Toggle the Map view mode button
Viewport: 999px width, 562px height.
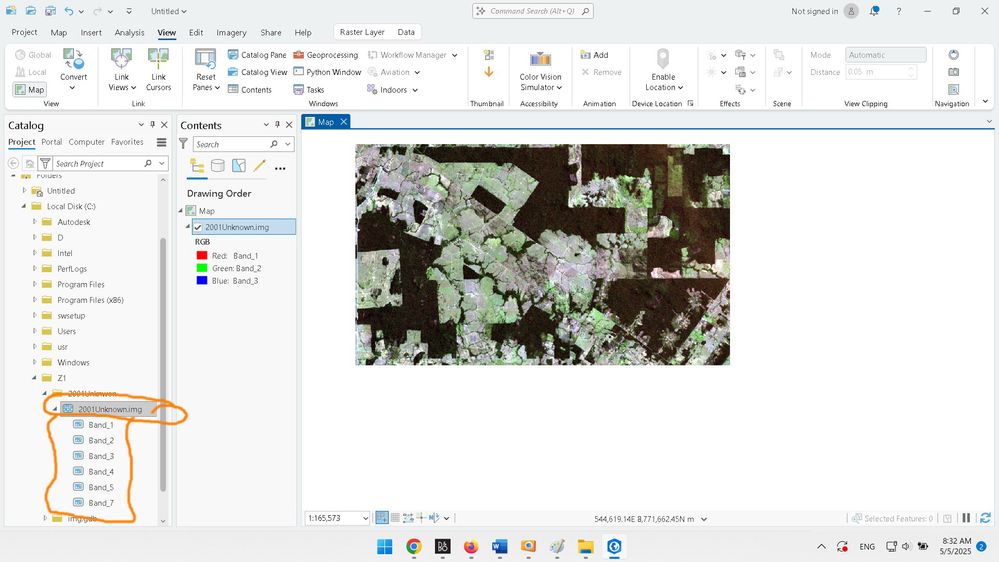click(x=30, y=89)
